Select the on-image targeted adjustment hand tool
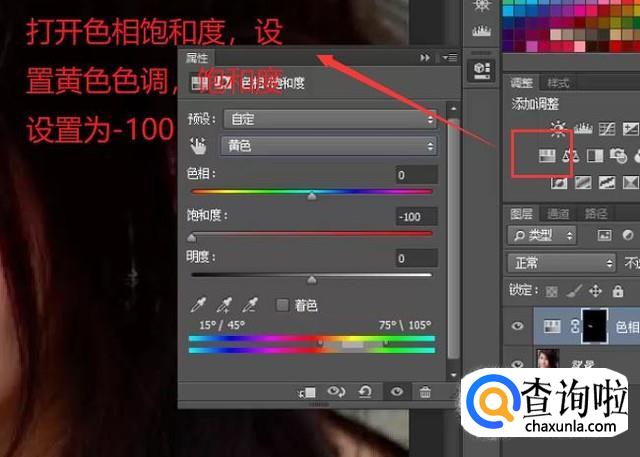Screen dimensions: 640x457 click(x=198, y=146)
